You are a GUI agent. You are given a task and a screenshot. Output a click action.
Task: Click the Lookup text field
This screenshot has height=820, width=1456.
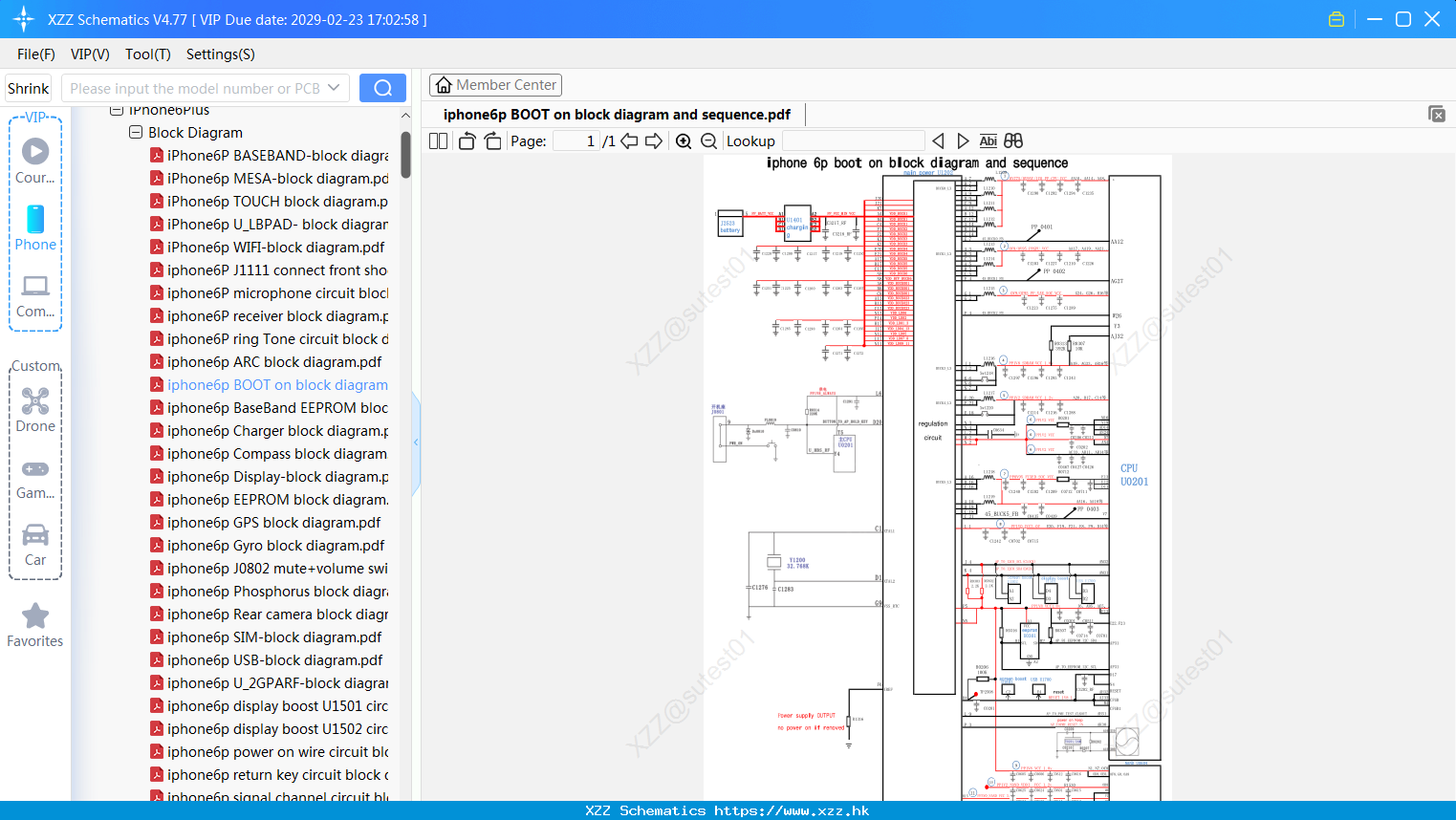pyautogui.click(x=853, y=141)
